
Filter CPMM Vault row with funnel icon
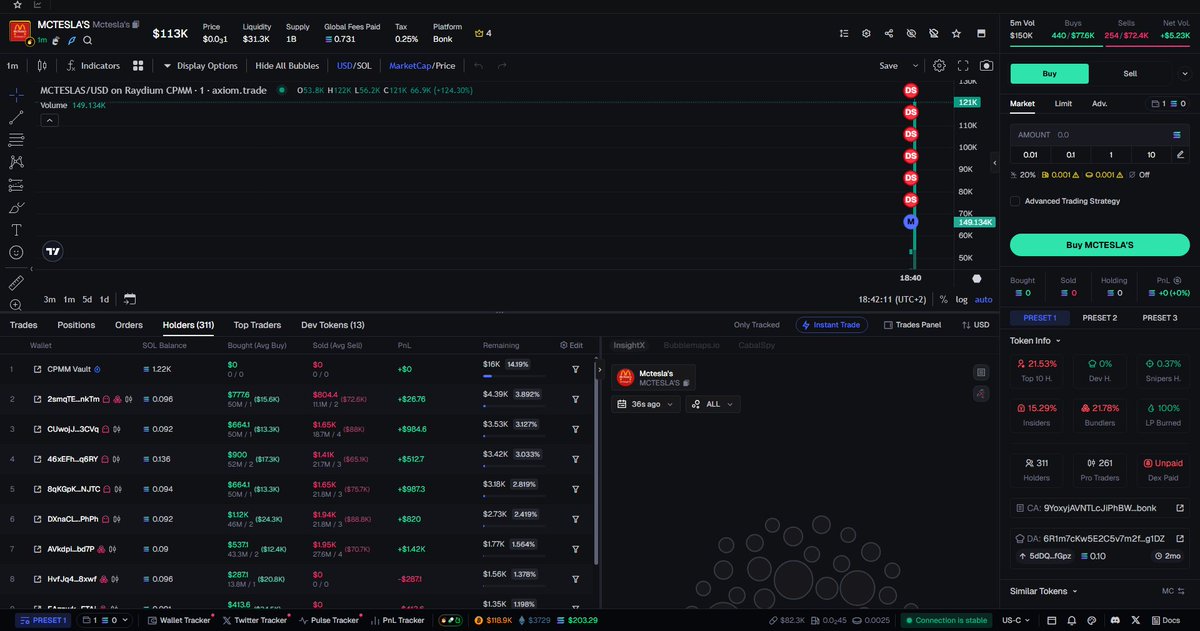(x=576, y=369)
